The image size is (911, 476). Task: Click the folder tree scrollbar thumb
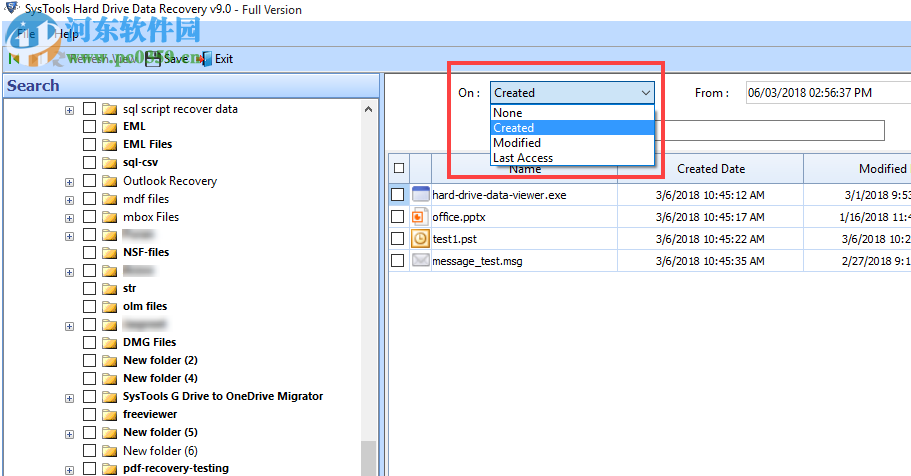368,459
